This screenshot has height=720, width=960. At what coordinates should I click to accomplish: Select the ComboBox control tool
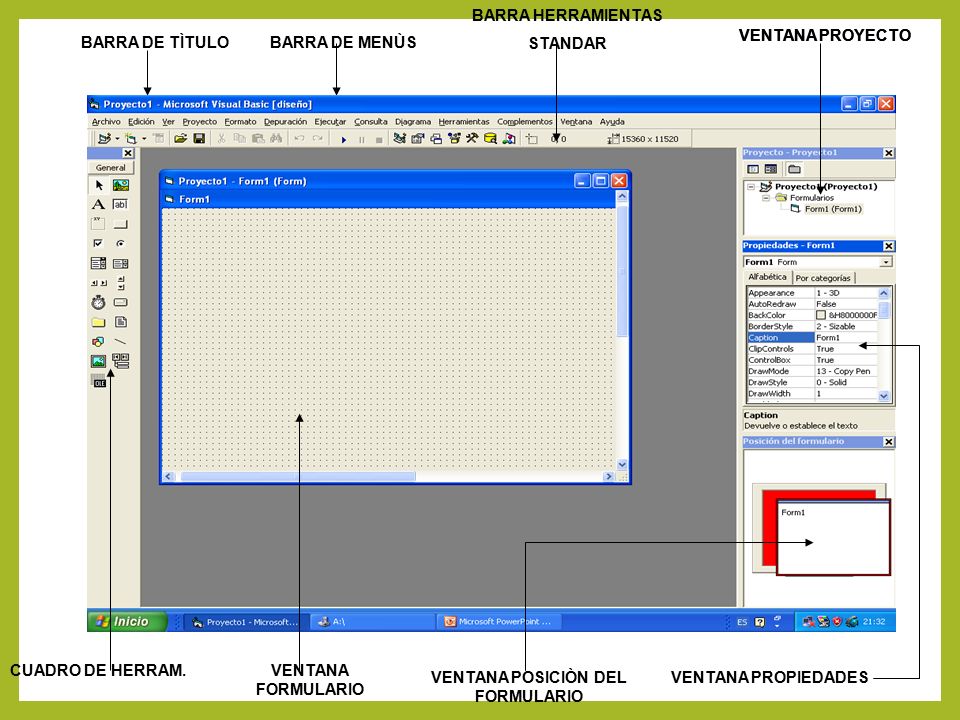[99, 263]
